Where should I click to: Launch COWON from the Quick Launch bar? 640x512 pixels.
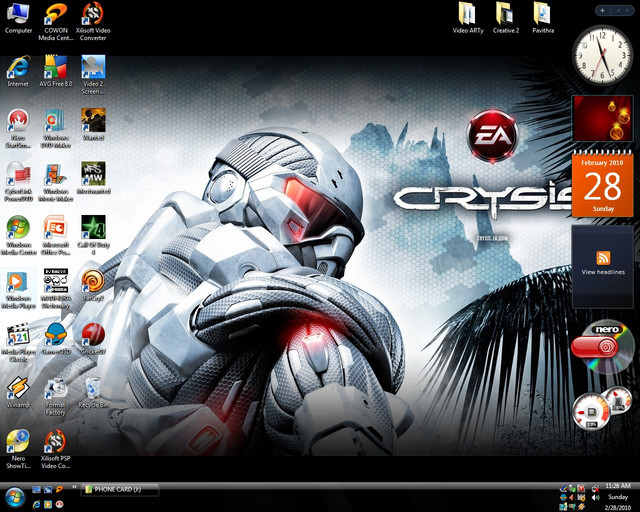60,489
